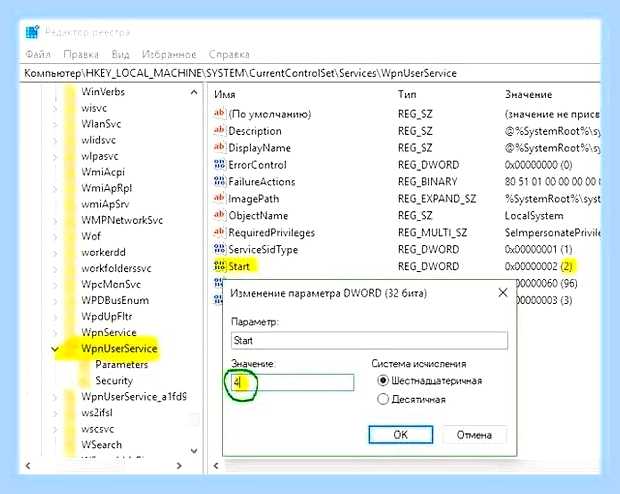Click tree pane scroll down arrow
This screenshot has height=494, width=620.
[x=194, y=450]
